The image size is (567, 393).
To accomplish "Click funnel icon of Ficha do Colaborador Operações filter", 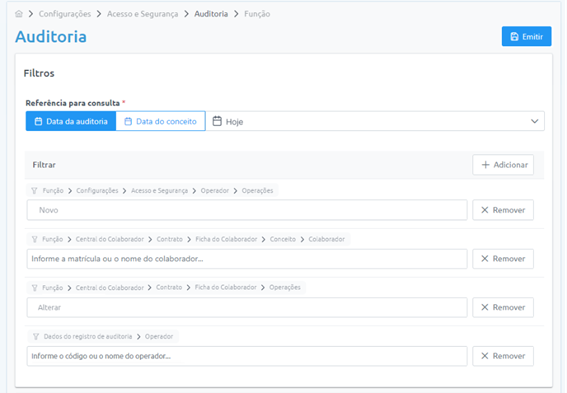I will pos(34,288).
